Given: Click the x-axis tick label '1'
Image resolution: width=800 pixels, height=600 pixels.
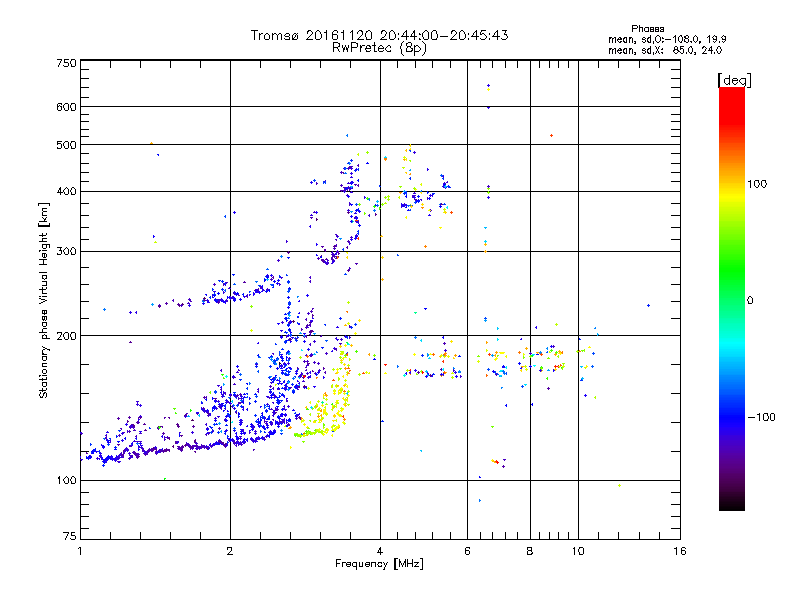Looking at the screenshot, I should [80, 551].
